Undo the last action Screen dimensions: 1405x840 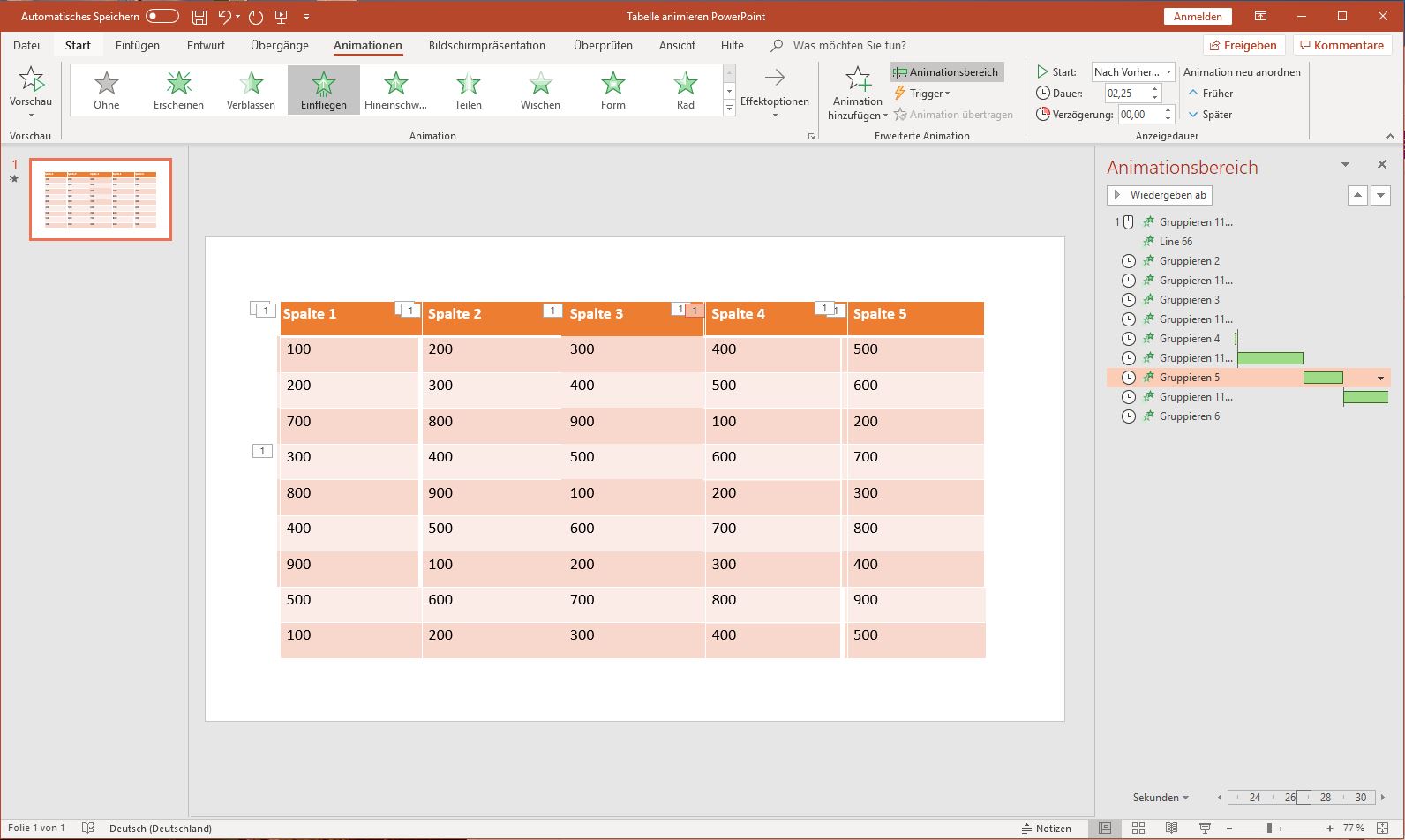225,17
